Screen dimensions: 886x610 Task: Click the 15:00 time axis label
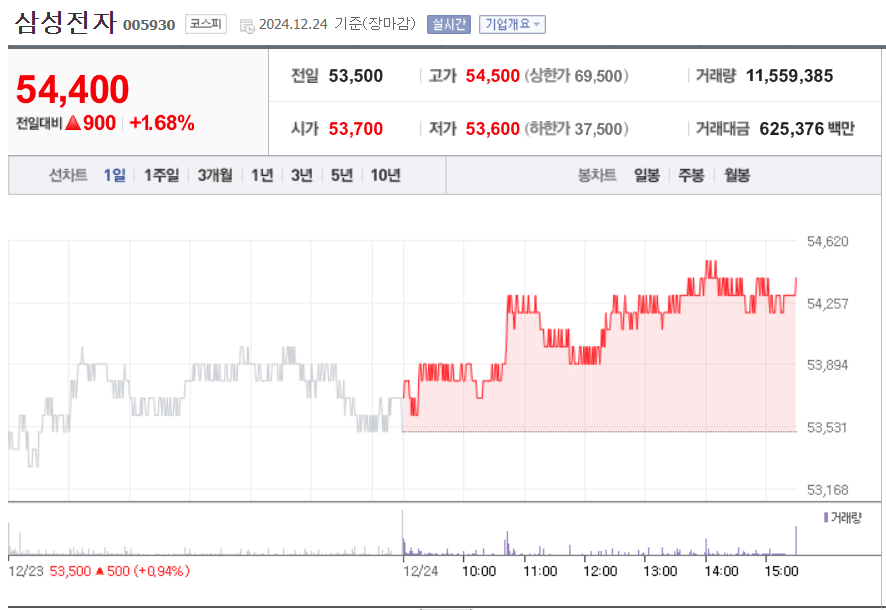click(781, 571)
